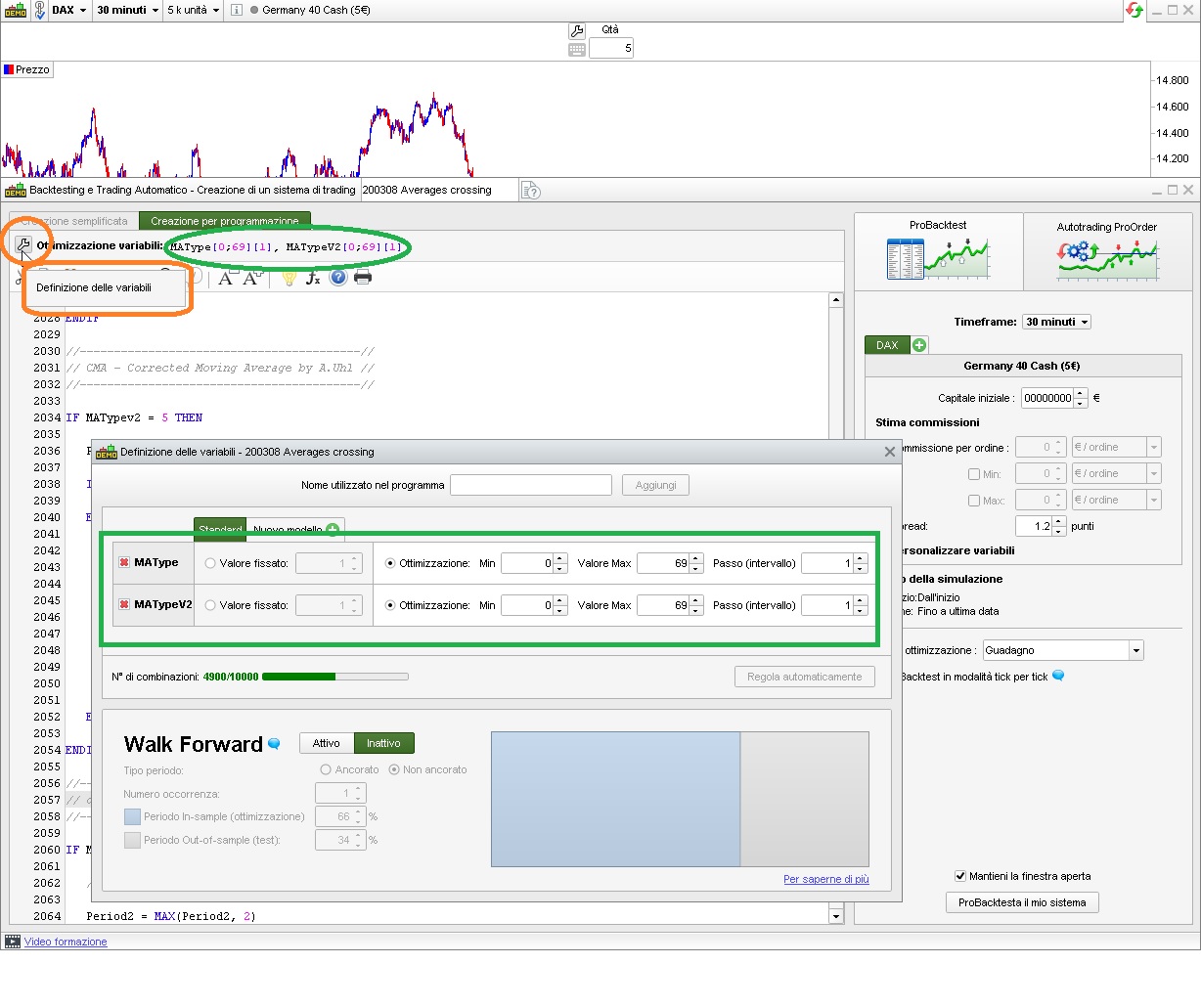Select Valore fissato radio for MAType
Screen dimensions: 1201x1008
coord(210,563)
